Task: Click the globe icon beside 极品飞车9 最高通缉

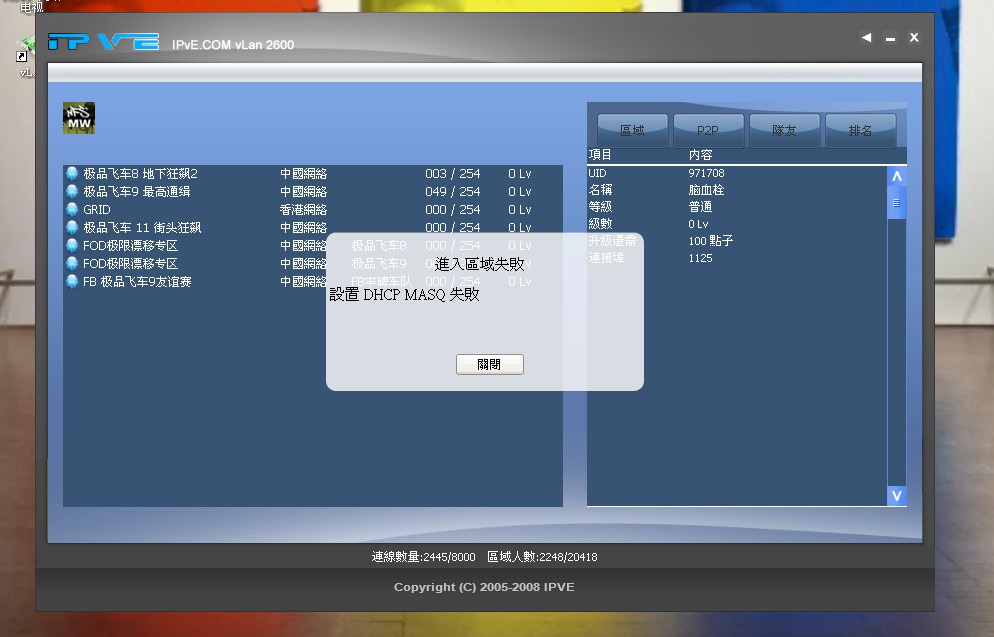Action: pos(72,190)
